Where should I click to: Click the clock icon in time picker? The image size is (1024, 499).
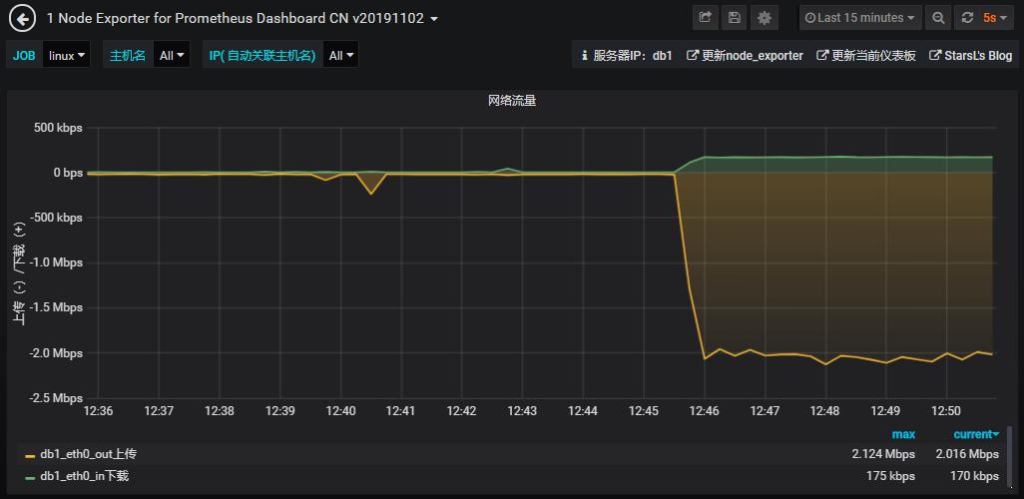coord(810,18)
